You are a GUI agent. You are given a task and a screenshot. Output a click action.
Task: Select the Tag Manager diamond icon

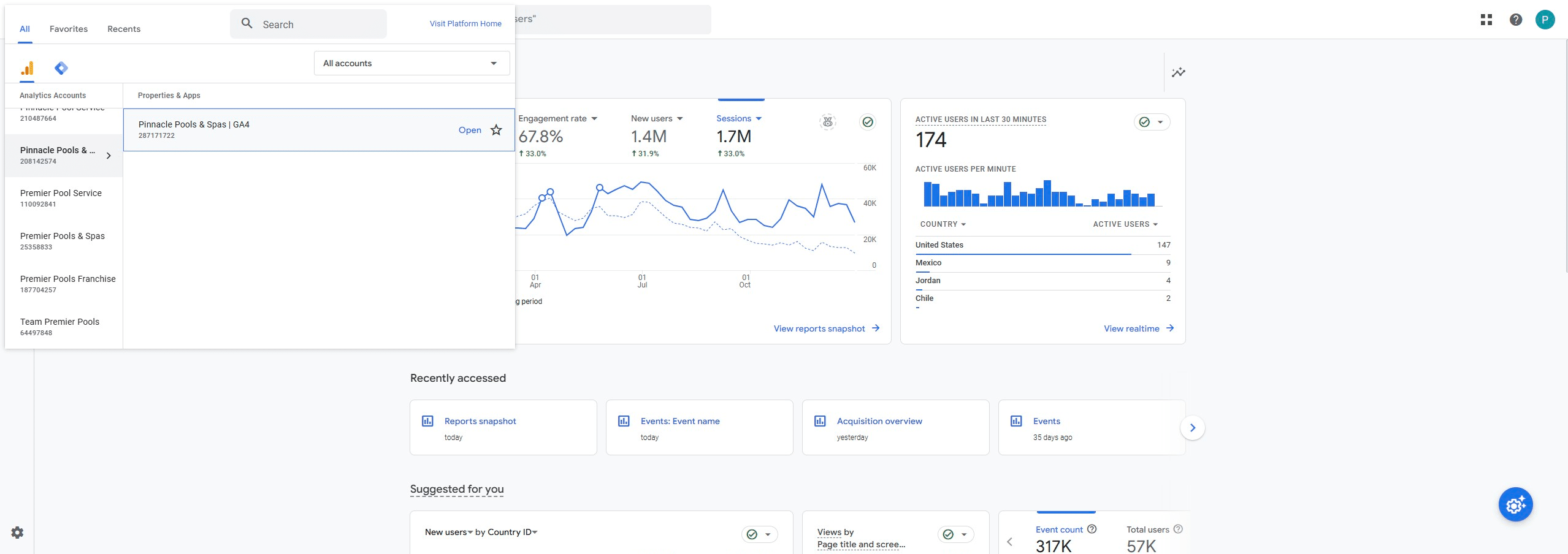point(61,68)
